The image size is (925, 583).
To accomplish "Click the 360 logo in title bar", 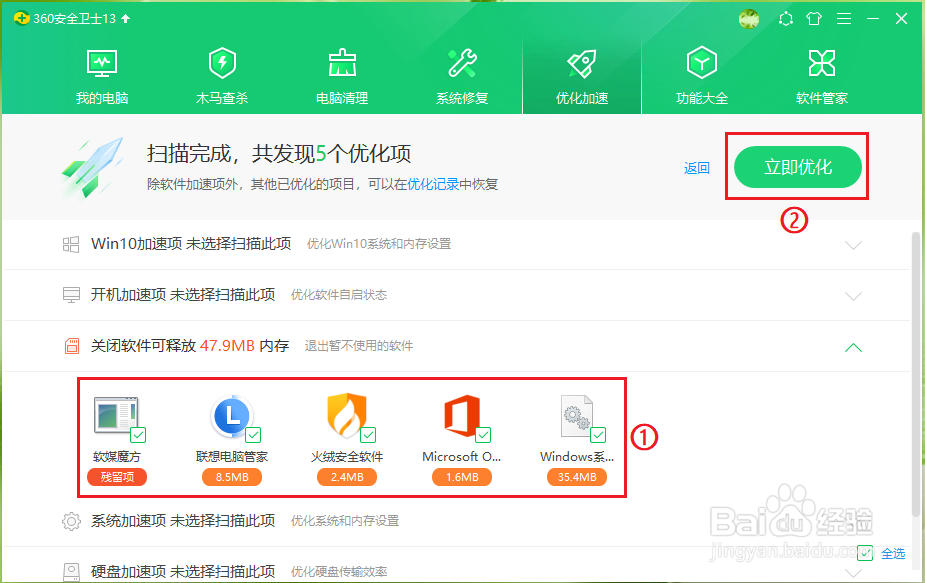I will tap(22, 18).
